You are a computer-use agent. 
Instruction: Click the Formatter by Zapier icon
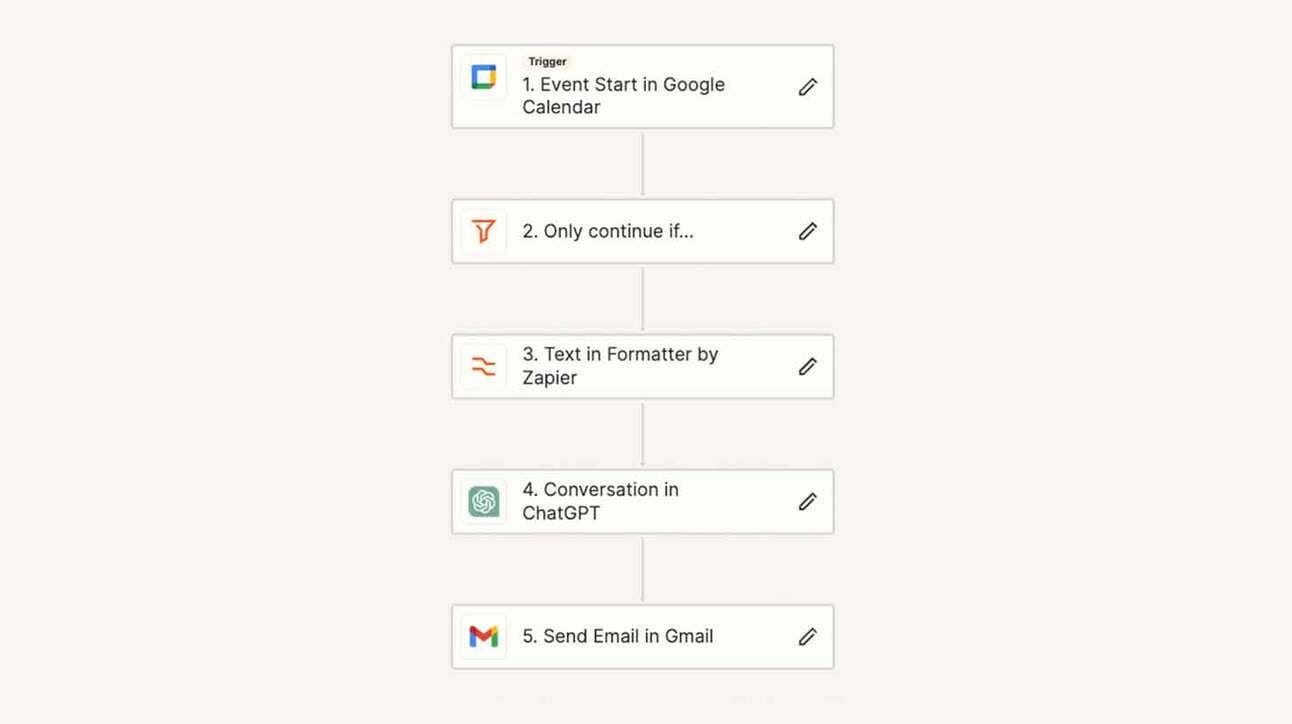[484, 366]
